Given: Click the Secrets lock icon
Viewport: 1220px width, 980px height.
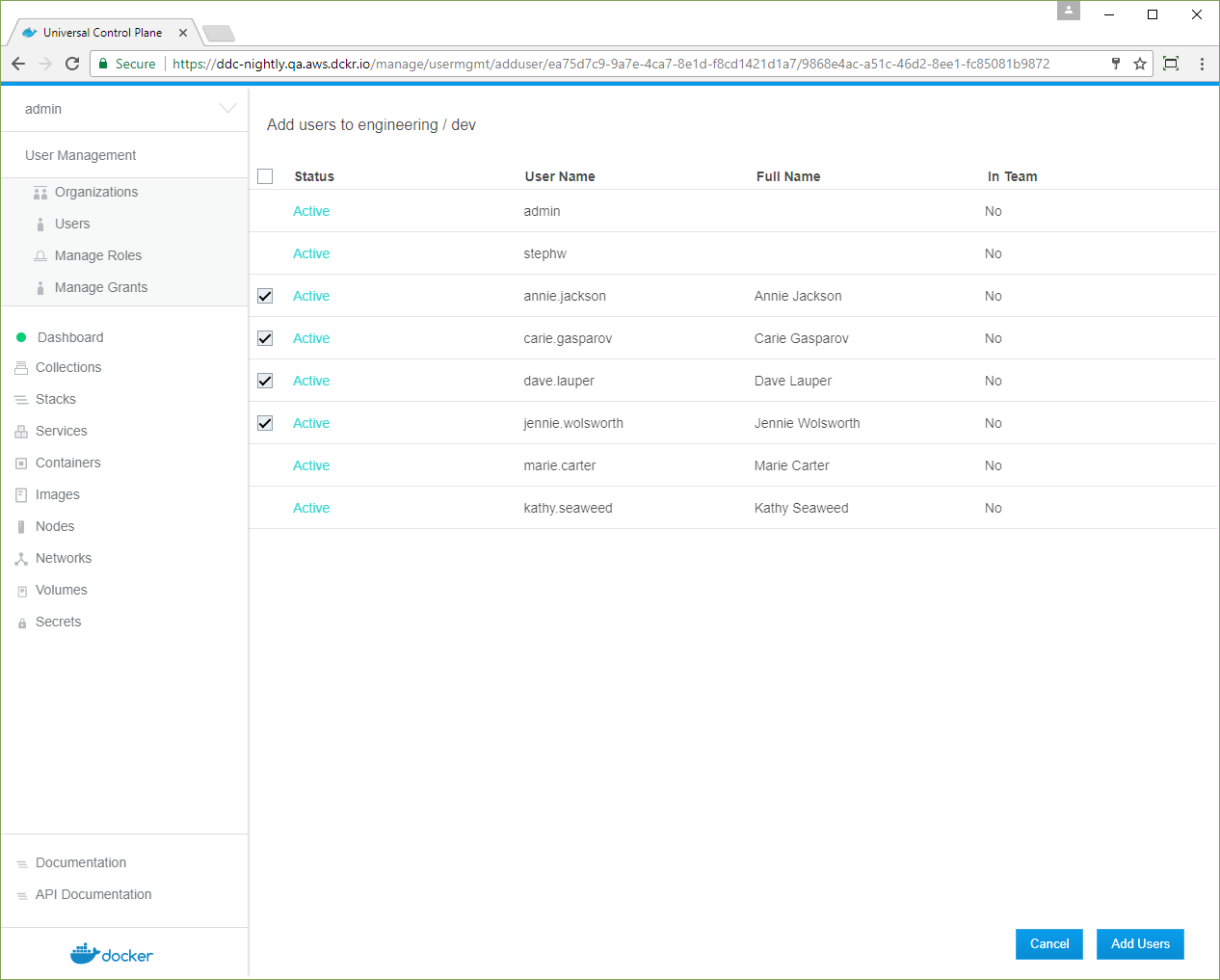Looking at the screenshot, I should click(x=21, y=623).
